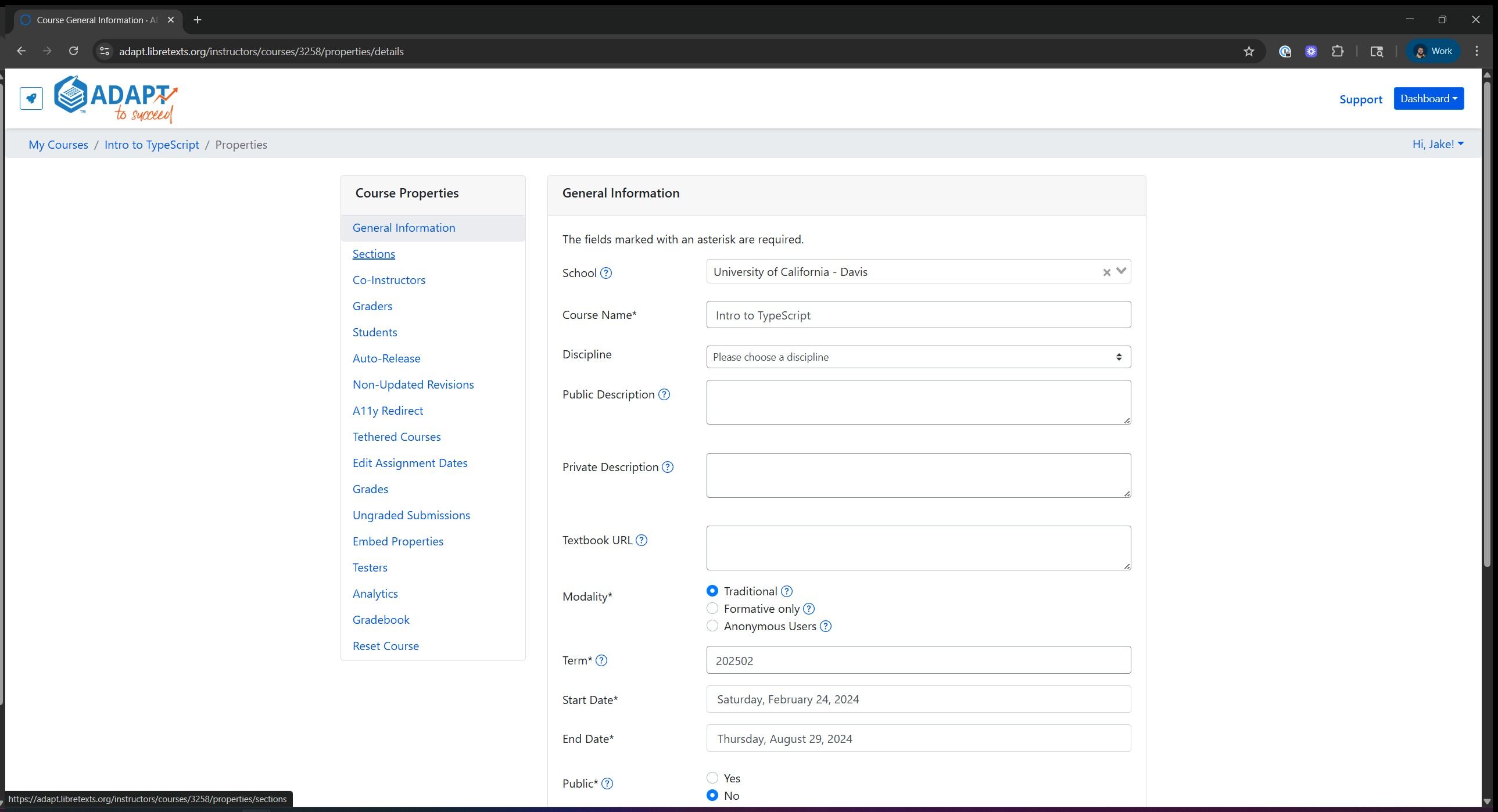Open the Dashboard dropdown menu
Image resolution: width=1498 pixels, height=812 pixels.
[x=1428, y=99]
